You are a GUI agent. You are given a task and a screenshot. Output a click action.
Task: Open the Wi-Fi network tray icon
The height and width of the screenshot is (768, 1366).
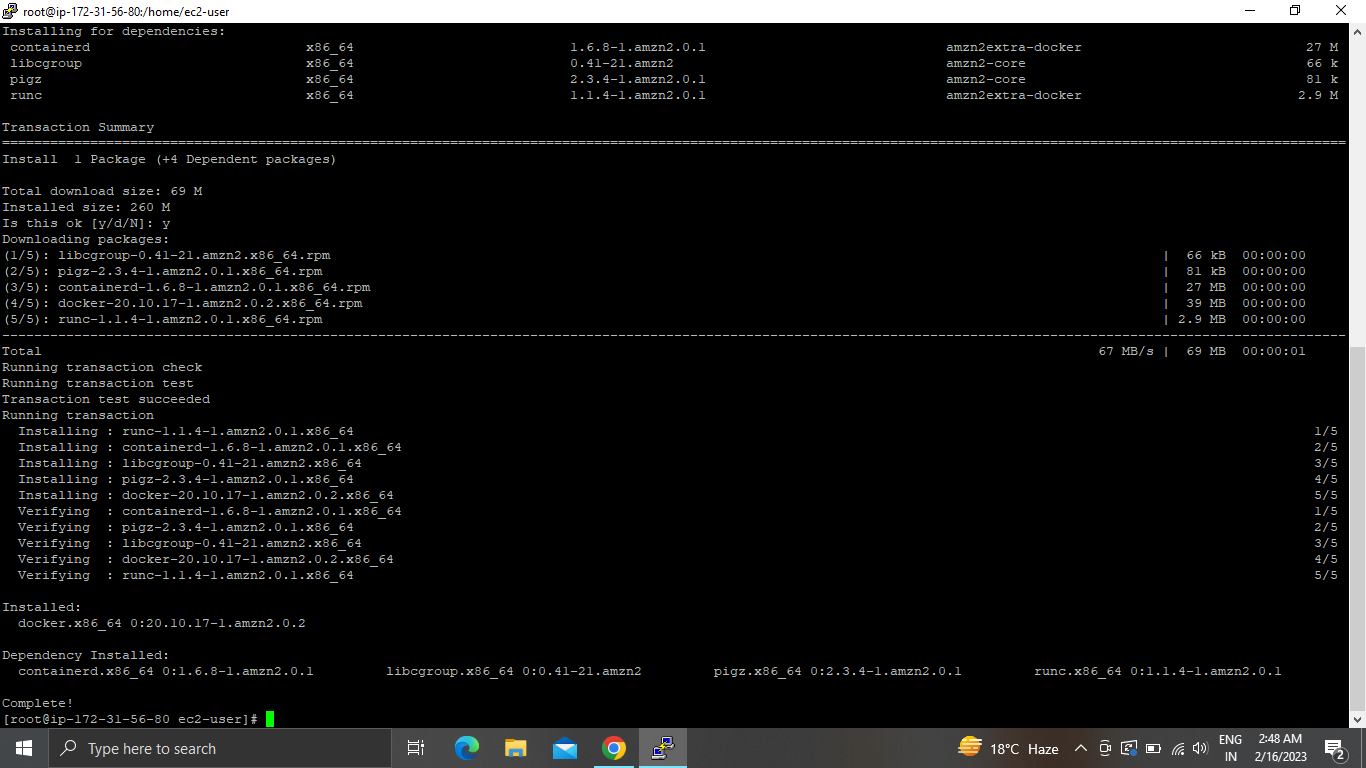[x=1178, y=748]
